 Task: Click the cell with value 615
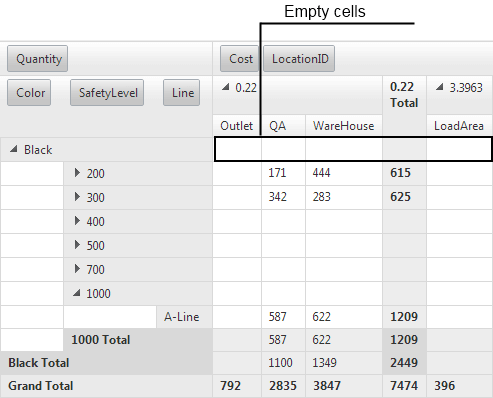coord(404,173)
